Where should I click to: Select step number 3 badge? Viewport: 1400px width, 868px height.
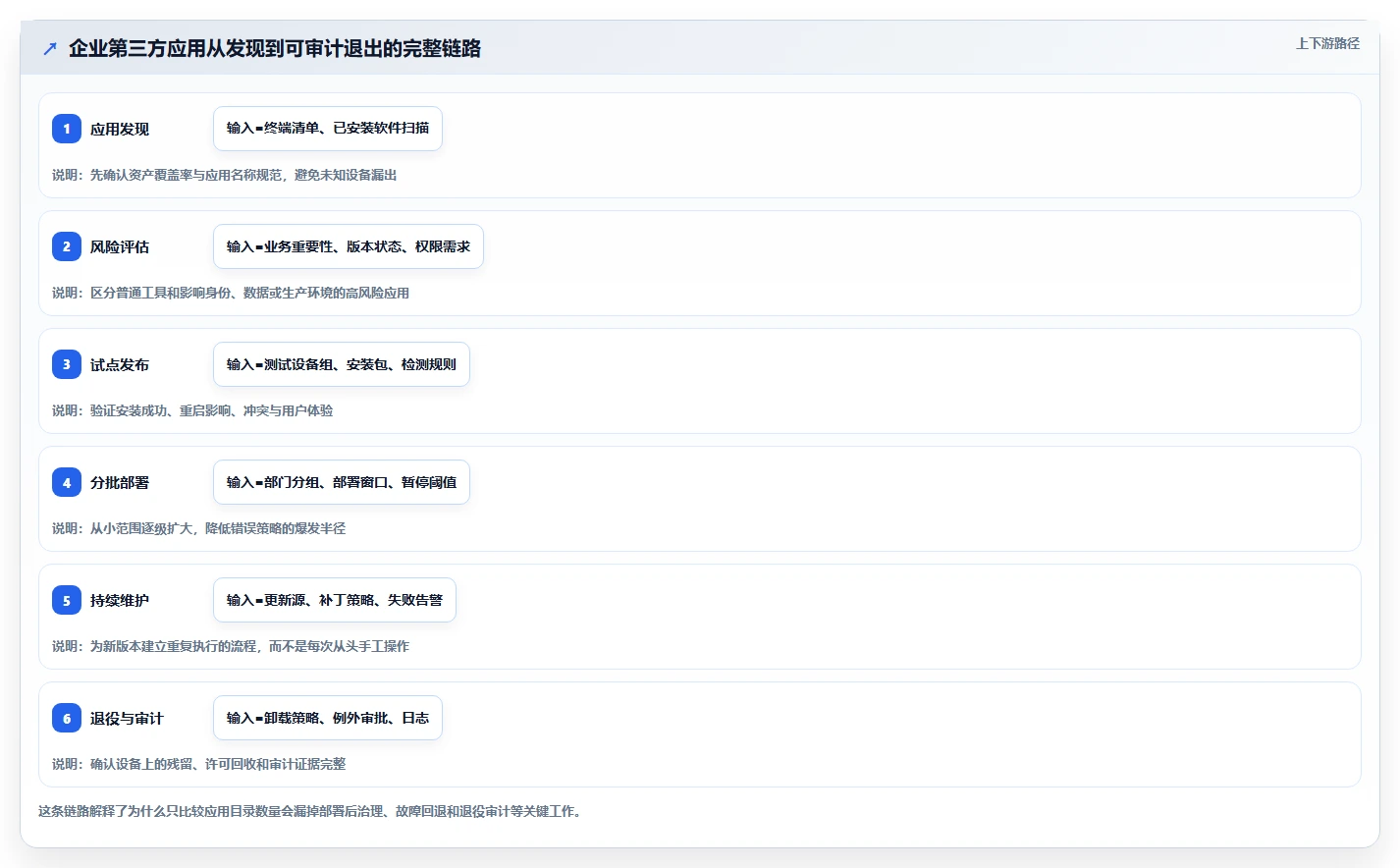click(67, 364)
